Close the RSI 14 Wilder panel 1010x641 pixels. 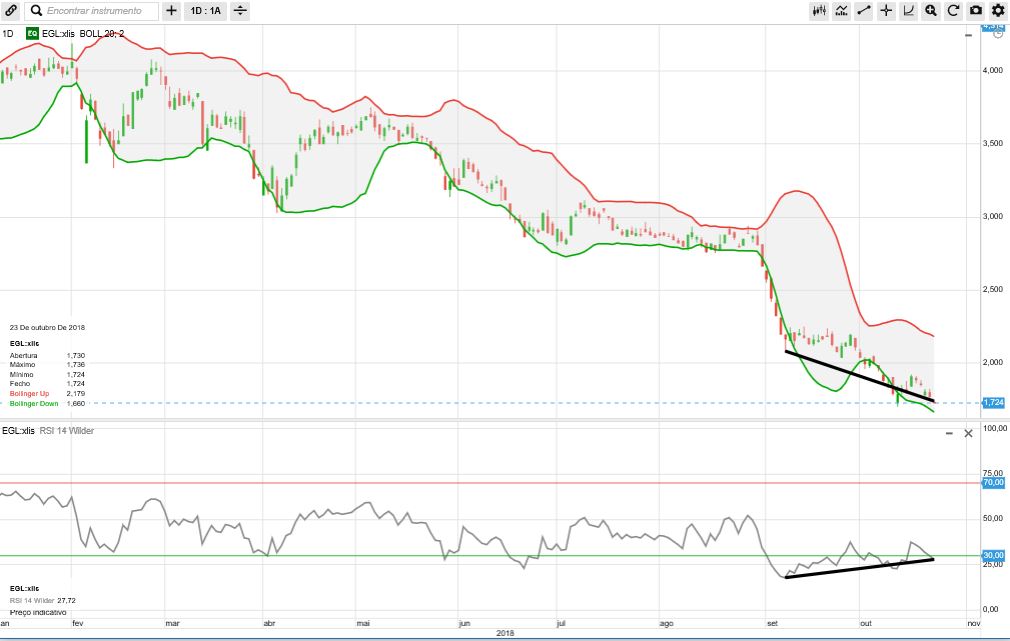coord(968,434)
